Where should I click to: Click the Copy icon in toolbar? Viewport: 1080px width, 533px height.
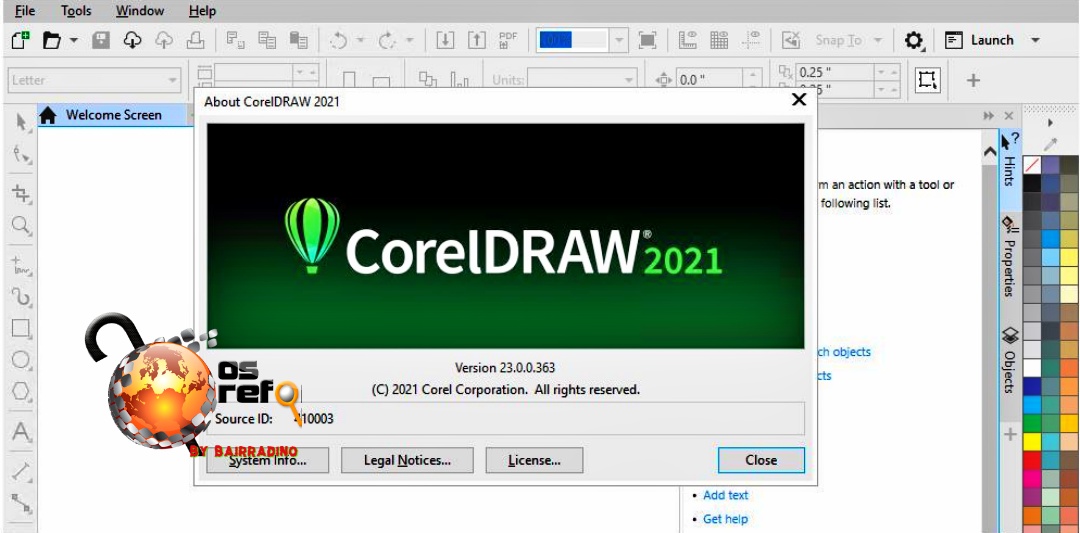pos(267,41)
